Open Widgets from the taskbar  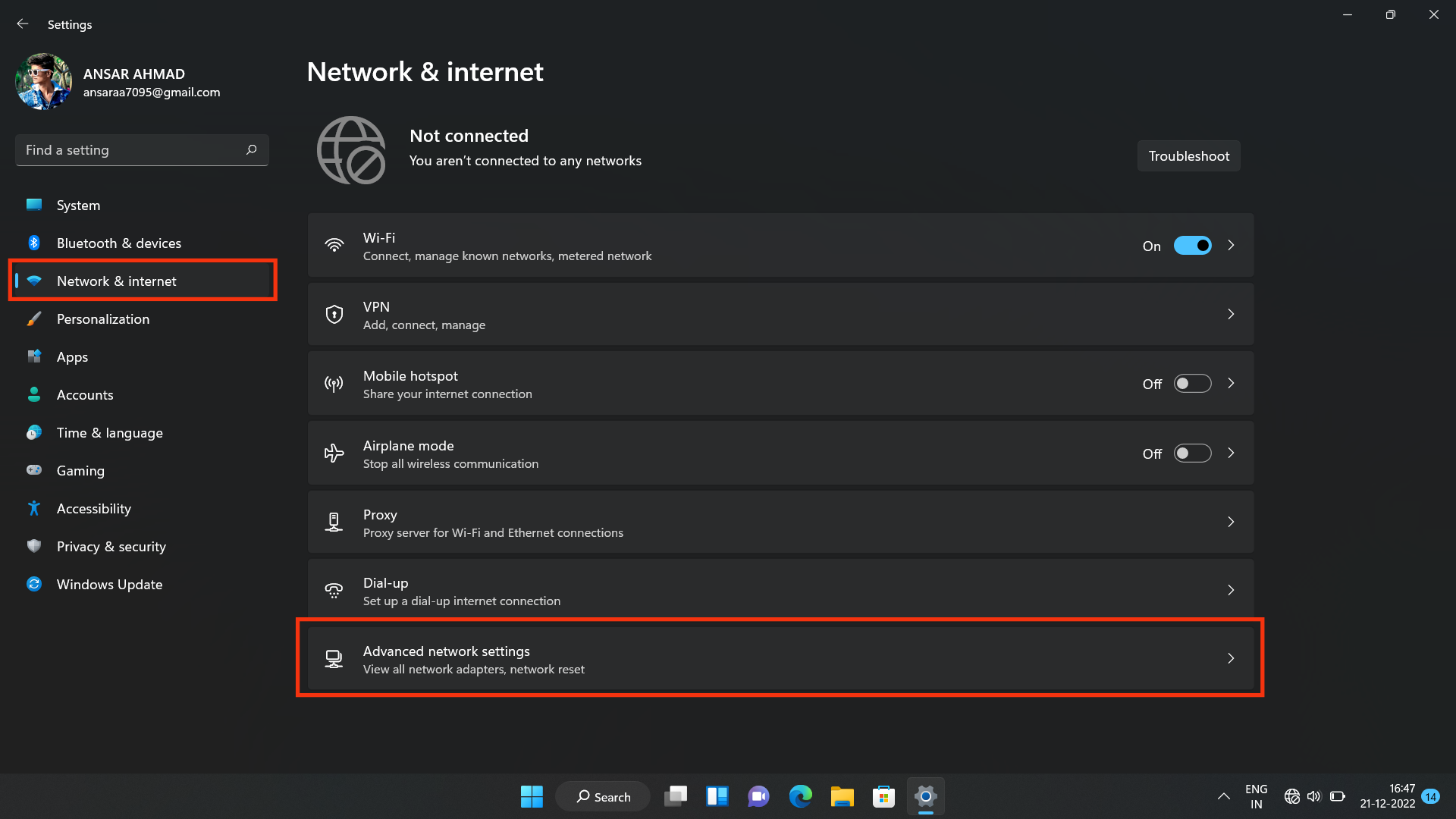pos(717,796)
